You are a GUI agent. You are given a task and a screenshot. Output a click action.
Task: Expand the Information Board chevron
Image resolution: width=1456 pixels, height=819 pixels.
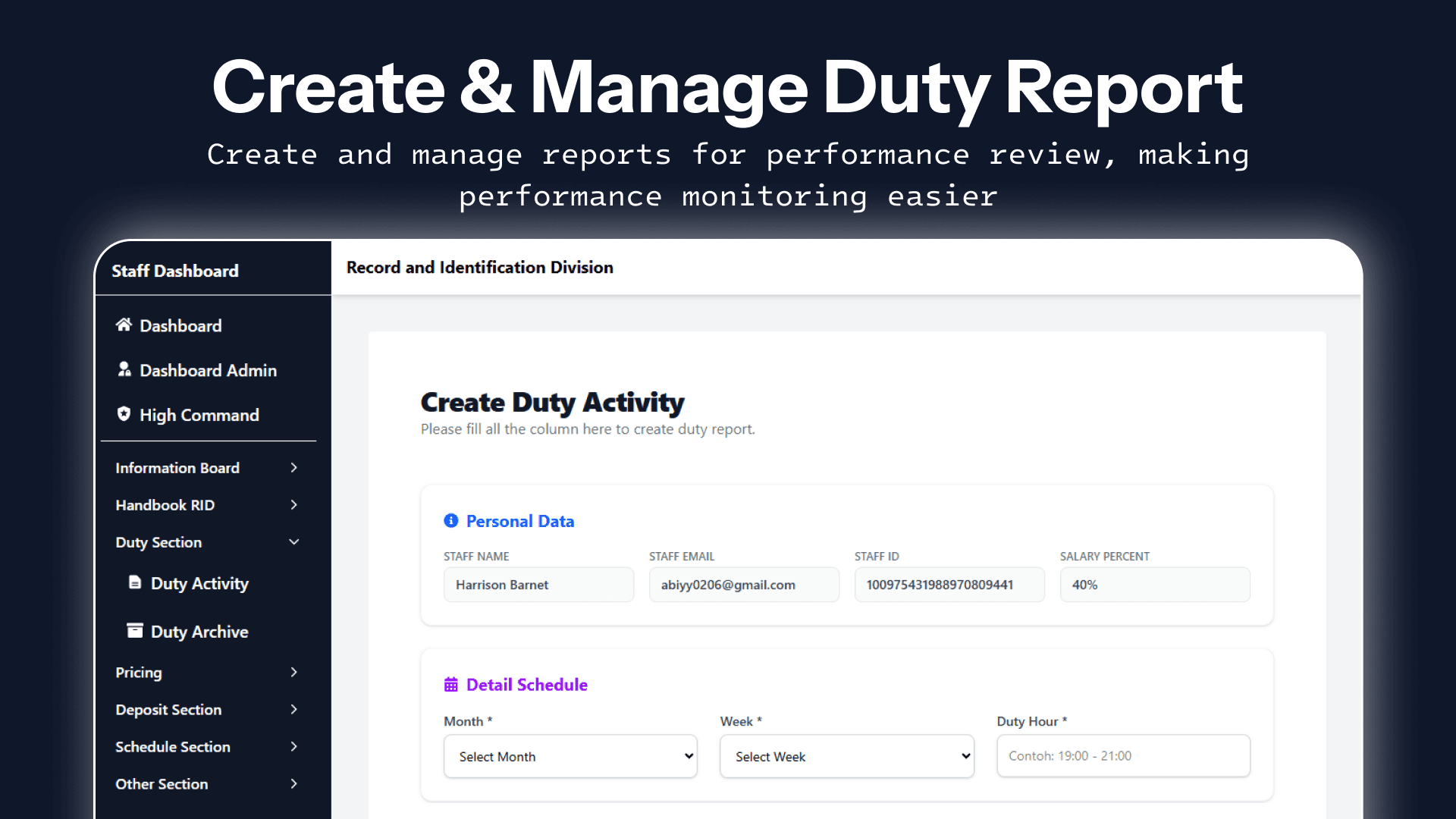click(293, 468)
